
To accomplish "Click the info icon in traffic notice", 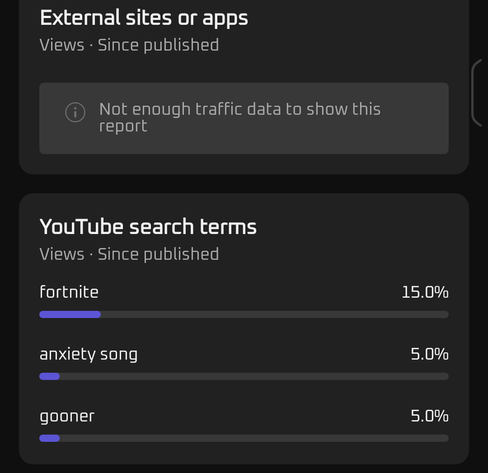I will coord(75,112).
